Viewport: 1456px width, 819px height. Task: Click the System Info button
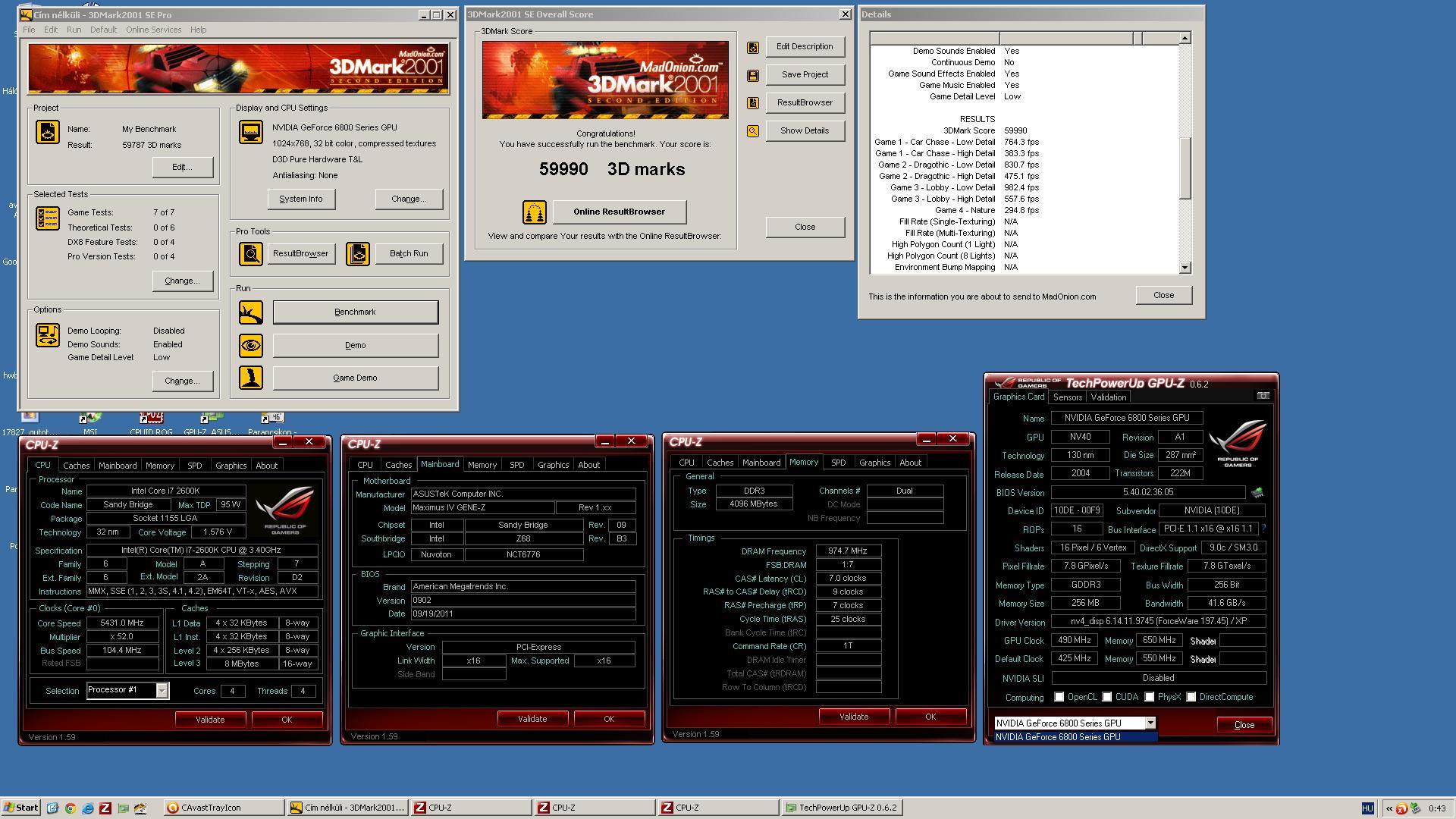coord(301,199)
